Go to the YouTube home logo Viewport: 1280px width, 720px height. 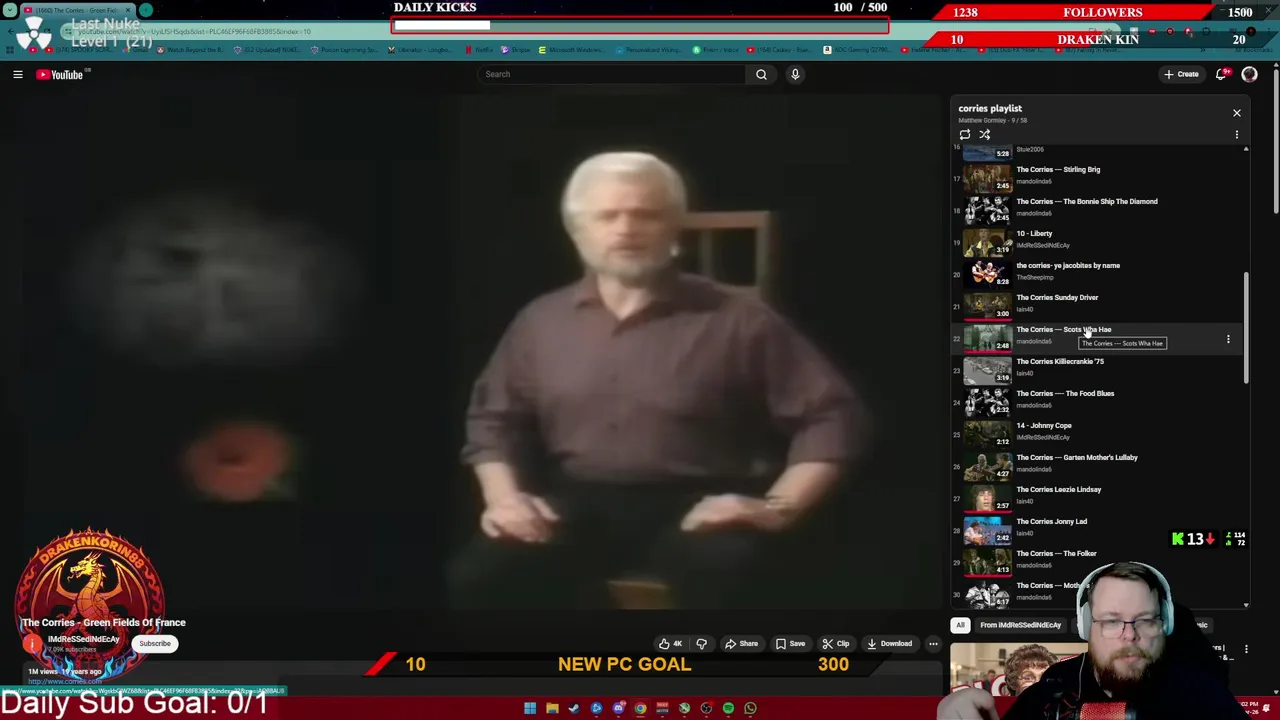point(60,74)
